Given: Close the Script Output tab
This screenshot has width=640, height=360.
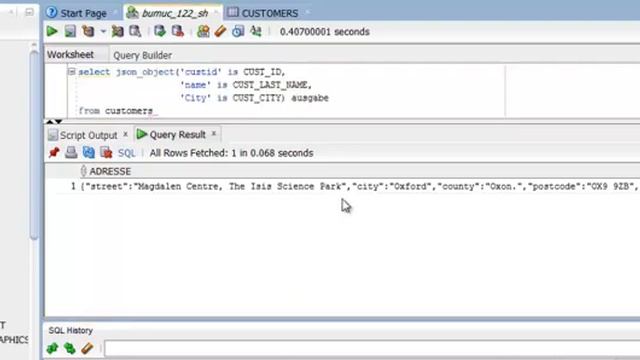Looking at the screenshot, I should click(126, 134).
